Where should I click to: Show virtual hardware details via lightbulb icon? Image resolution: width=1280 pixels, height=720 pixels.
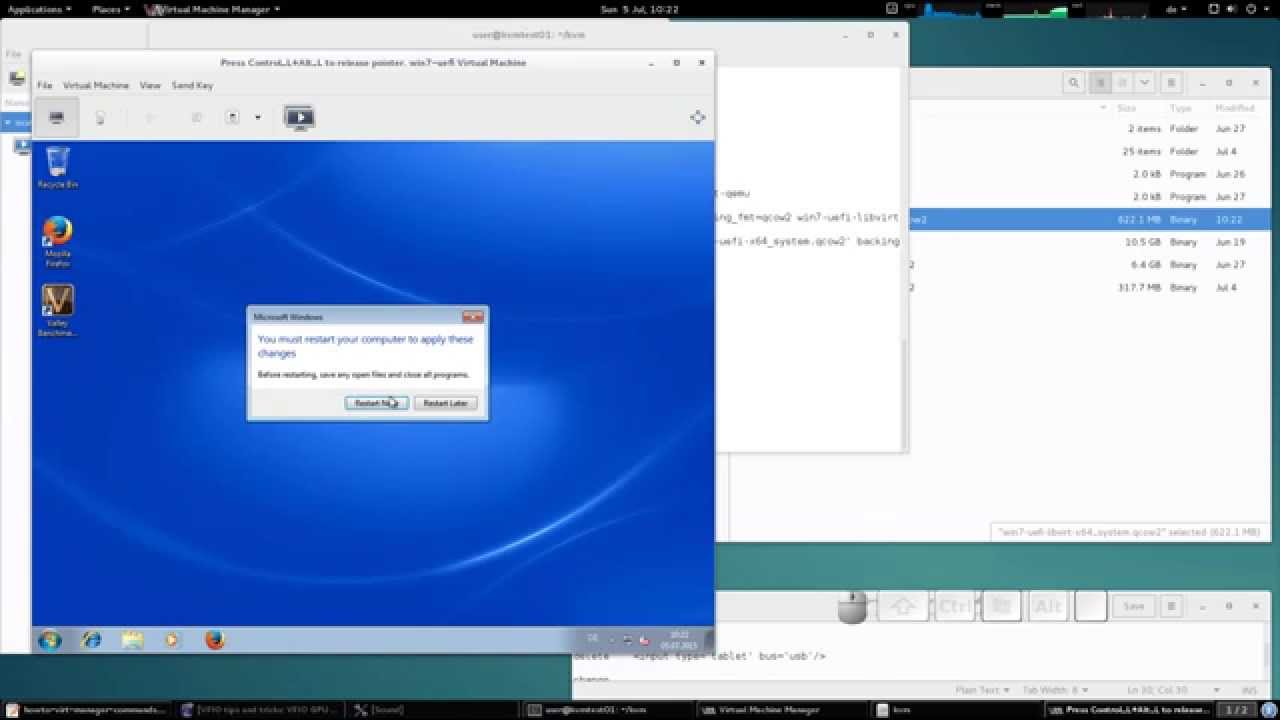click(x=100, y=118)
